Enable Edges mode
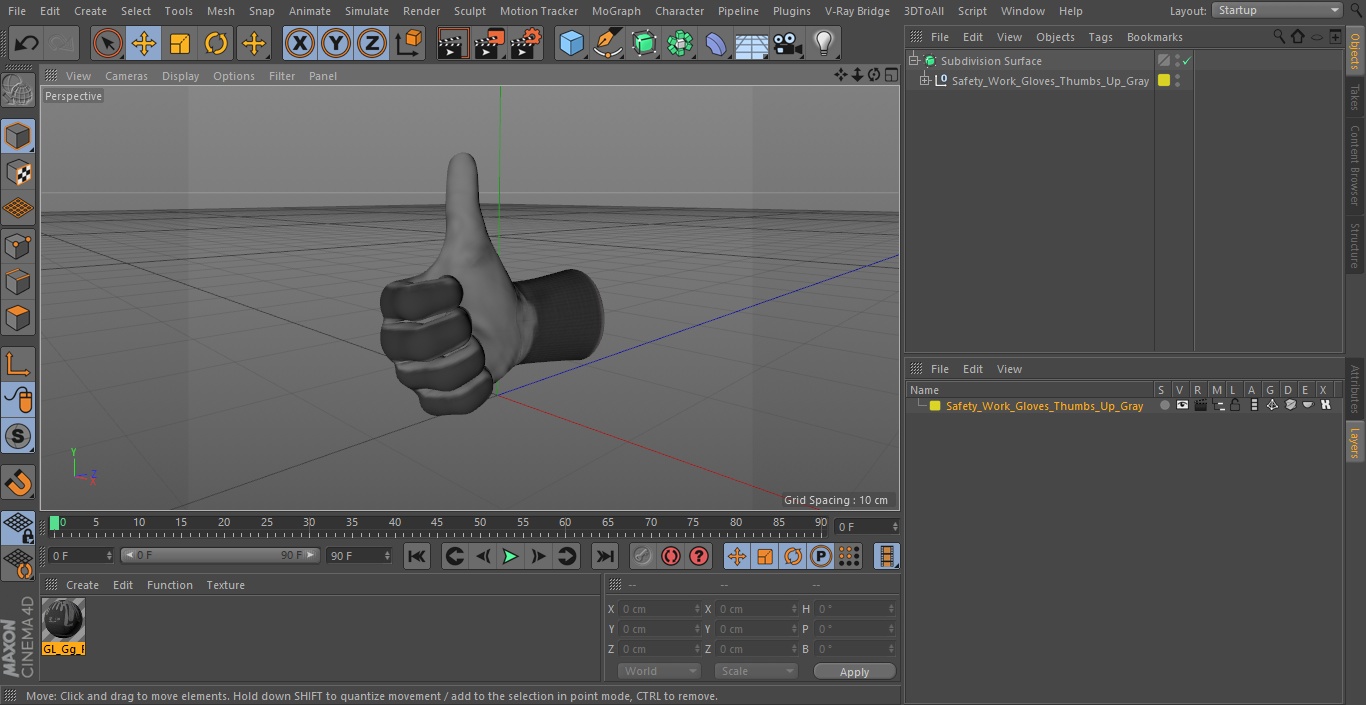The height and width of the screenshot is (705, 1366). (18, 282)
